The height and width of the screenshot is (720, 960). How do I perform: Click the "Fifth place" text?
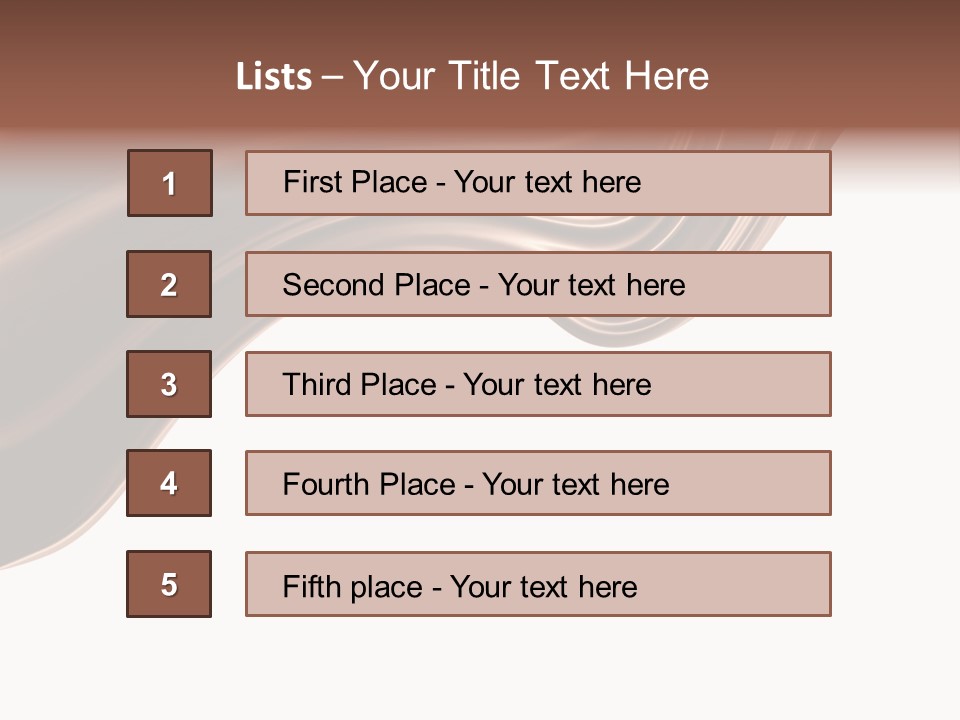[353, 586]
